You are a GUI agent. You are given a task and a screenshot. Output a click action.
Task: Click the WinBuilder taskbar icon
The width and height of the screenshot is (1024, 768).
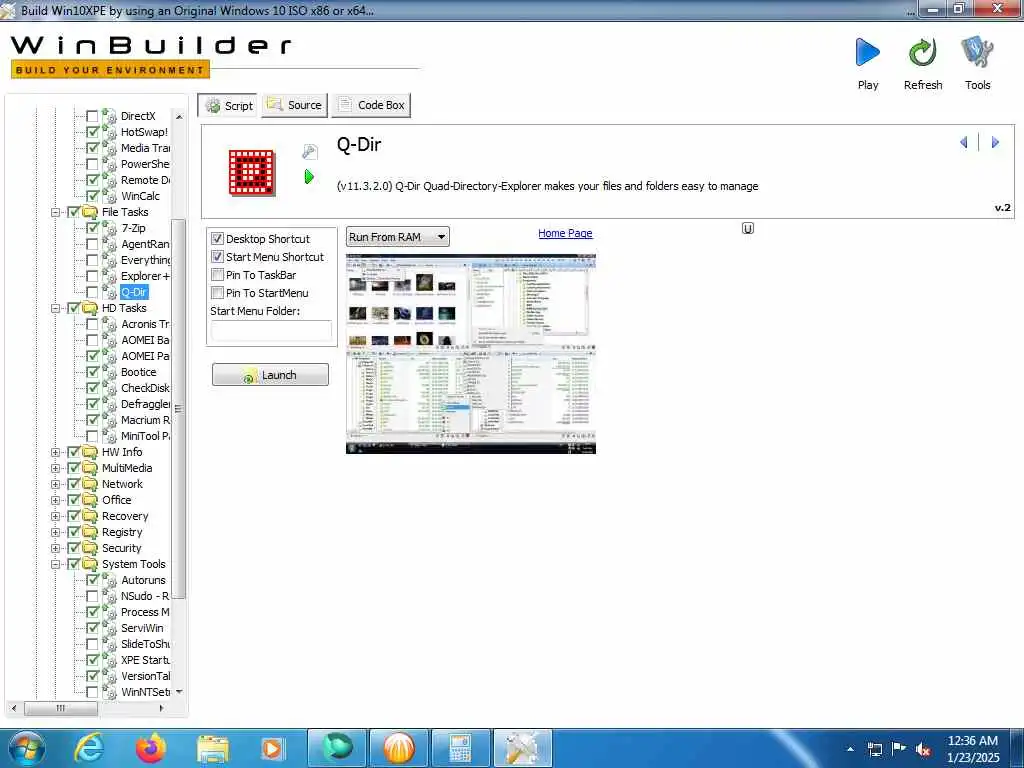522,748
